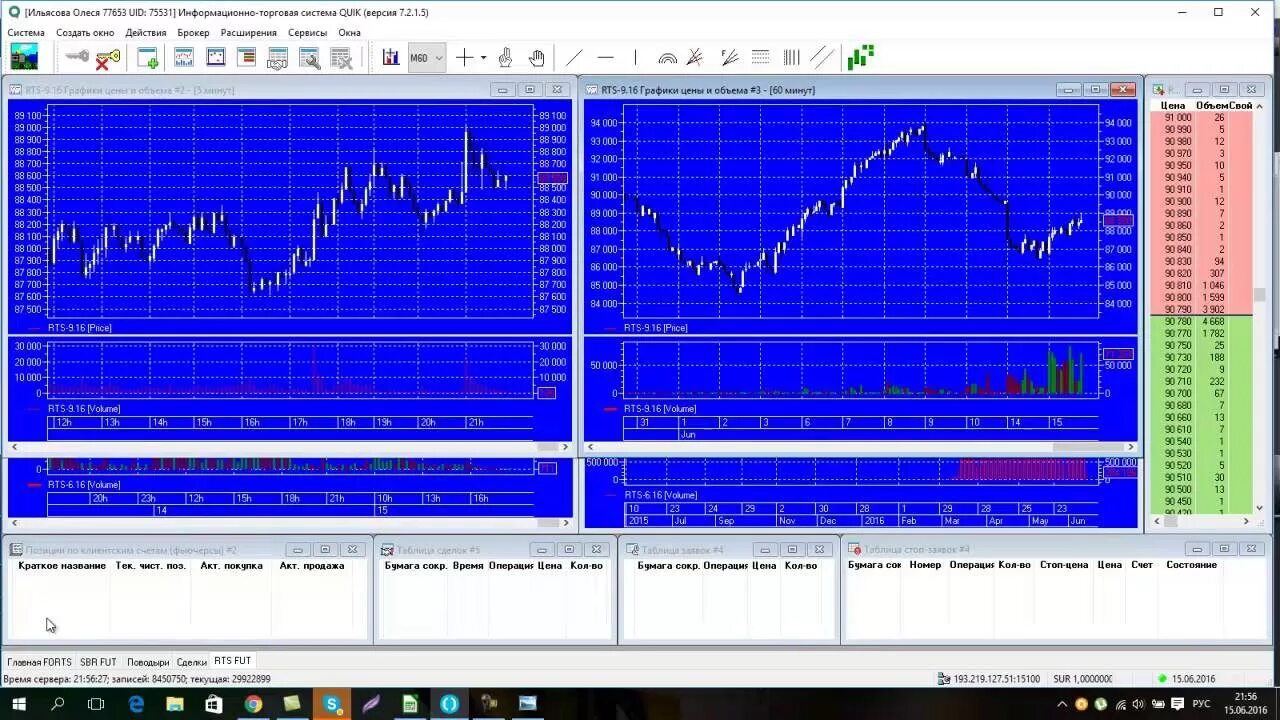Open the Расширения menu

point(249,32)
